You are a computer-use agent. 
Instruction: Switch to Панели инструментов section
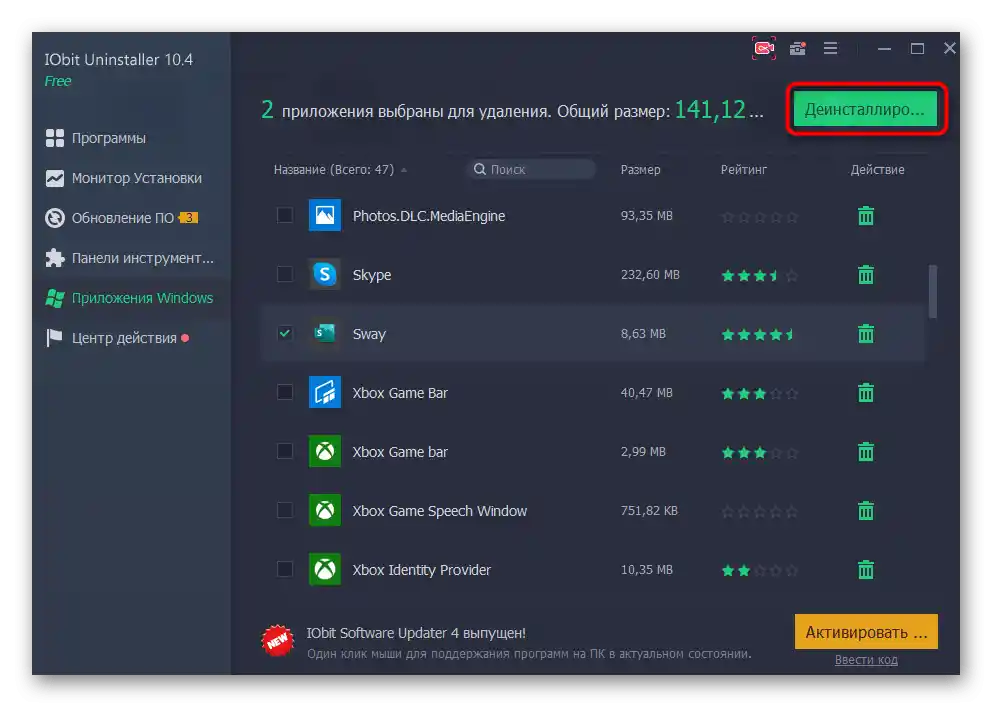click(x=130, y=258)
